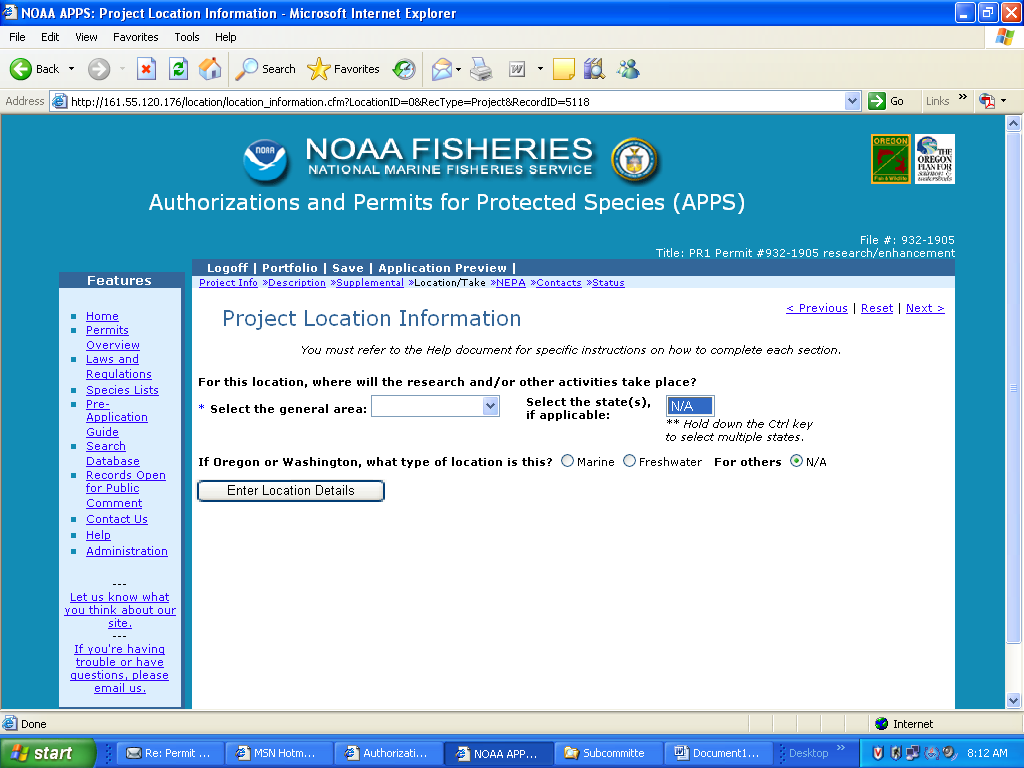
Task: Click the yellow Discuss note icon
Action: [564, 69]
